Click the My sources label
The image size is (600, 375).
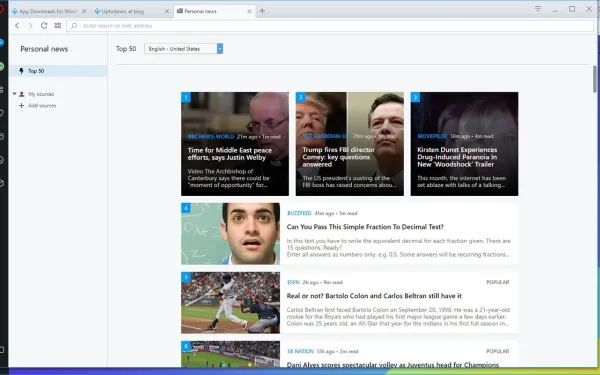pyautogui.click(x=41, y=94)
